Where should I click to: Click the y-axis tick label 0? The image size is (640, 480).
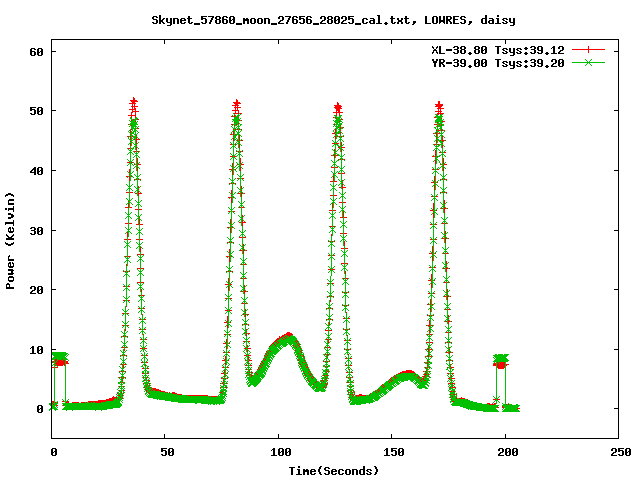40,409
